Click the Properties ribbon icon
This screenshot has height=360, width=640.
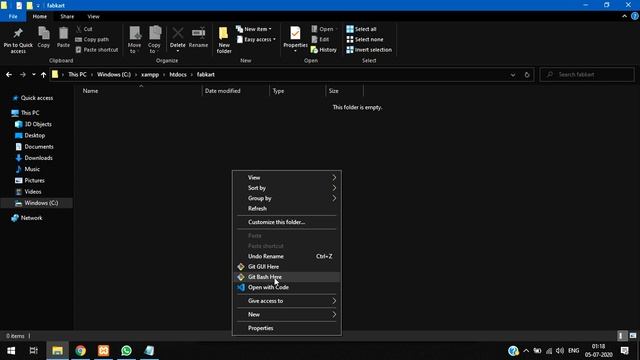295,39
